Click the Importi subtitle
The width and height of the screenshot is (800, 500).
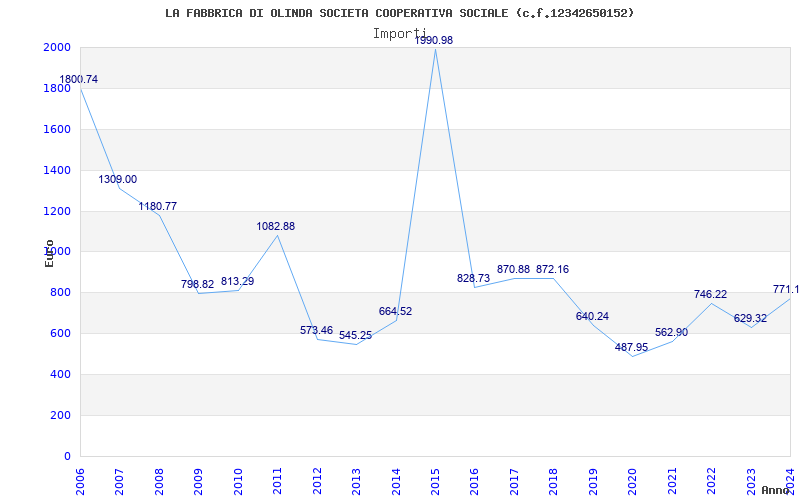click(x=399, y=33)
